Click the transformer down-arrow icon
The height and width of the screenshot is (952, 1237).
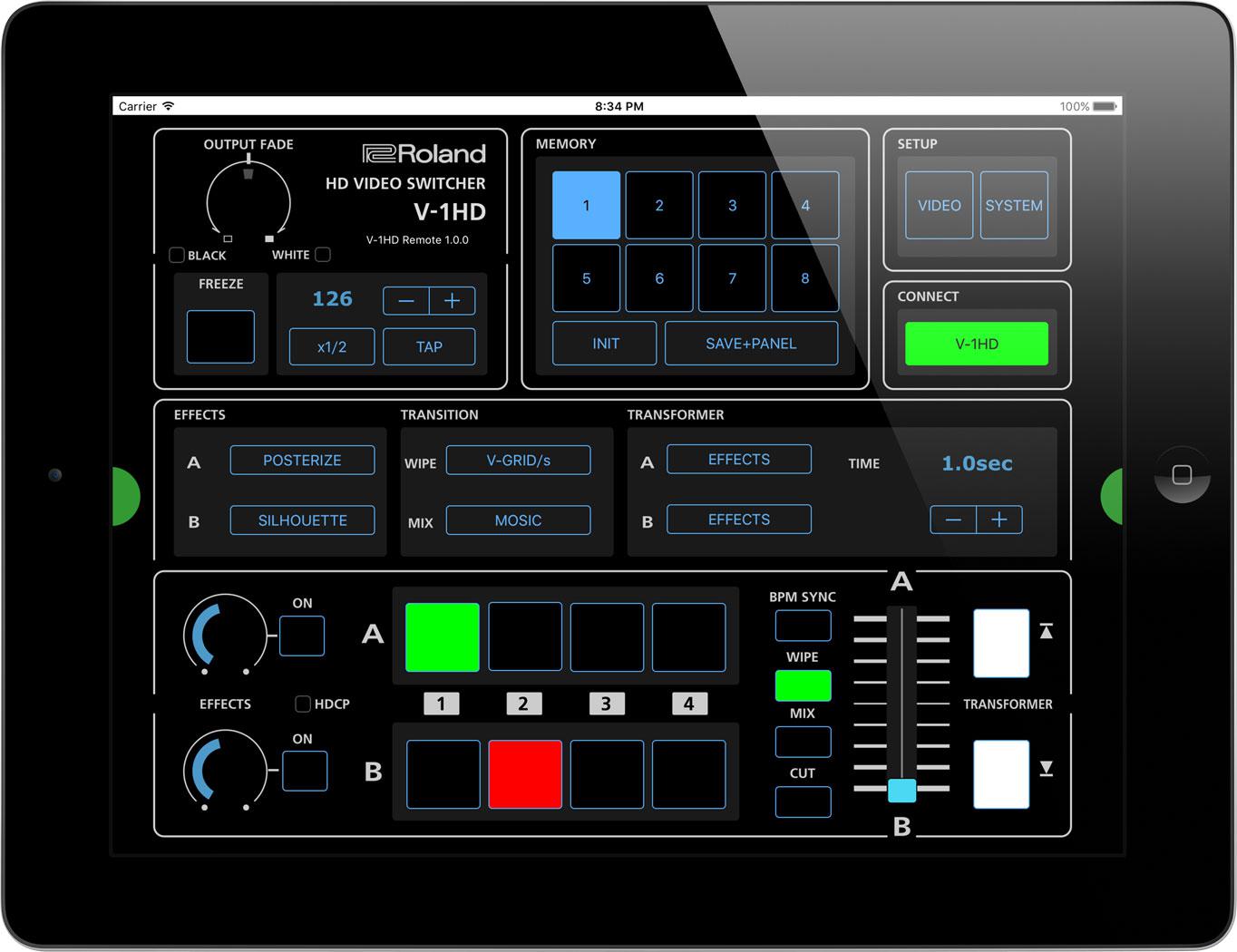(x=1047, y=768)
